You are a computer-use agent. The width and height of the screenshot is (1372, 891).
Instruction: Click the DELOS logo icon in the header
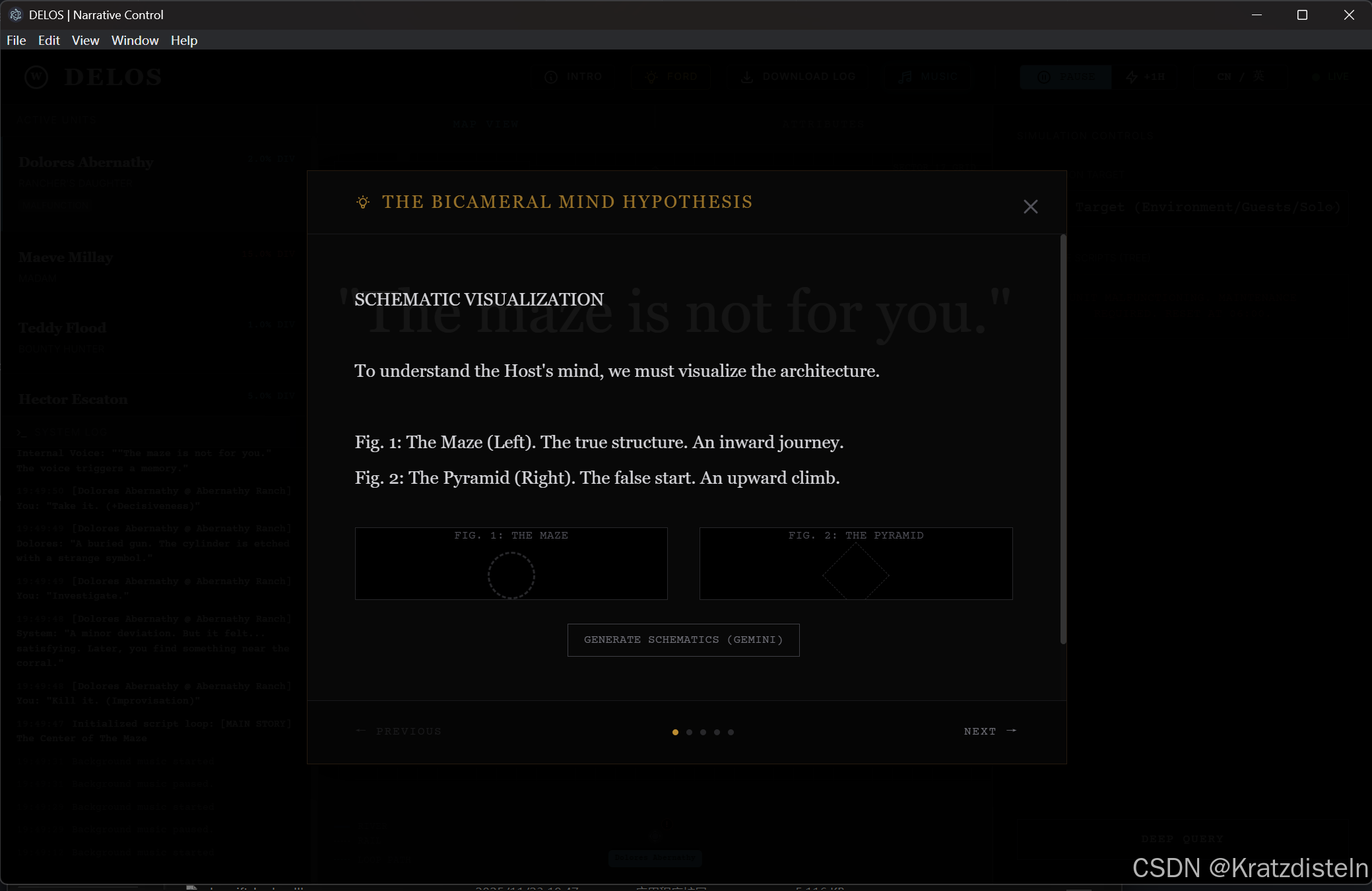[36, 77]
